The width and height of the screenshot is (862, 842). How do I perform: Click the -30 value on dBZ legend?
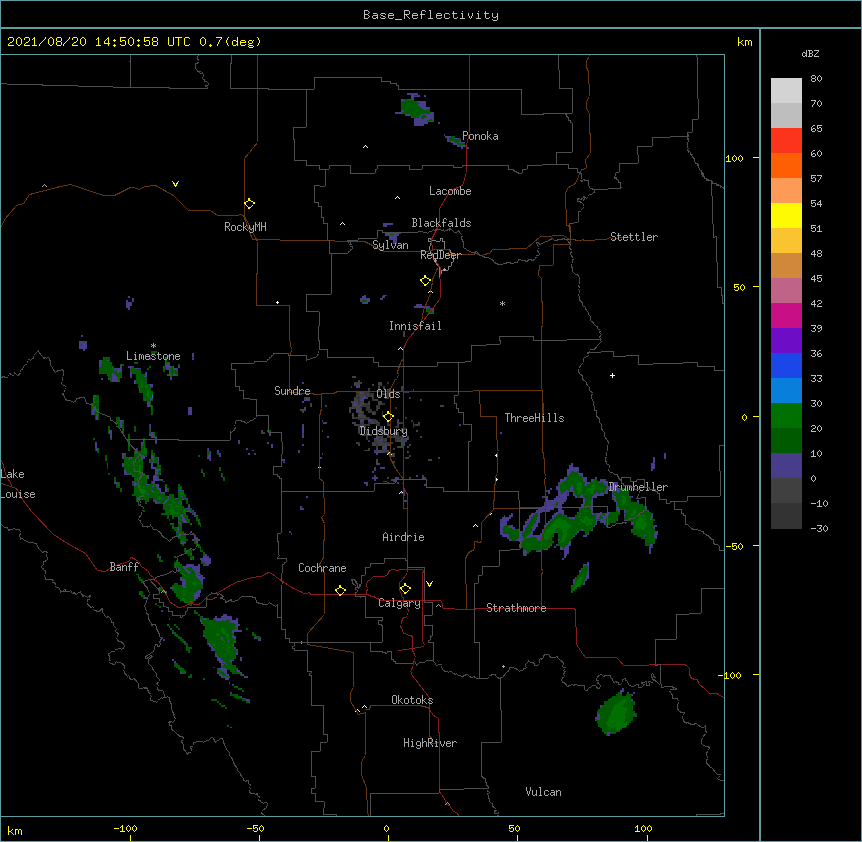click(819, 528)
